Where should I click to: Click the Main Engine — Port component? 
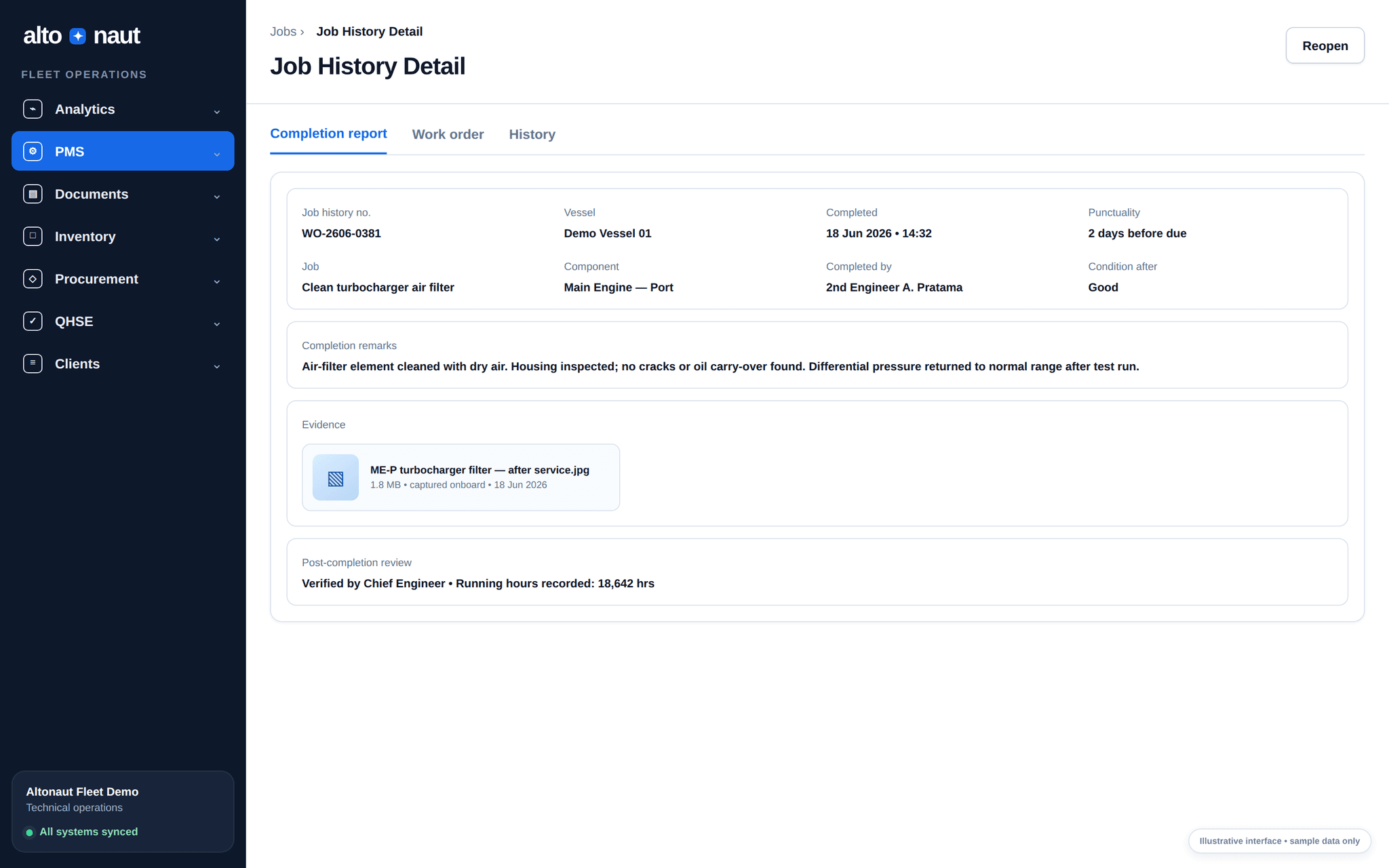(618, 288)
